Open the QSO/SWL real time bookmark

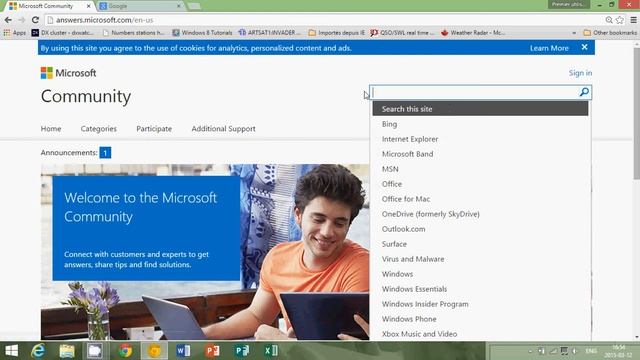(402, 33)
